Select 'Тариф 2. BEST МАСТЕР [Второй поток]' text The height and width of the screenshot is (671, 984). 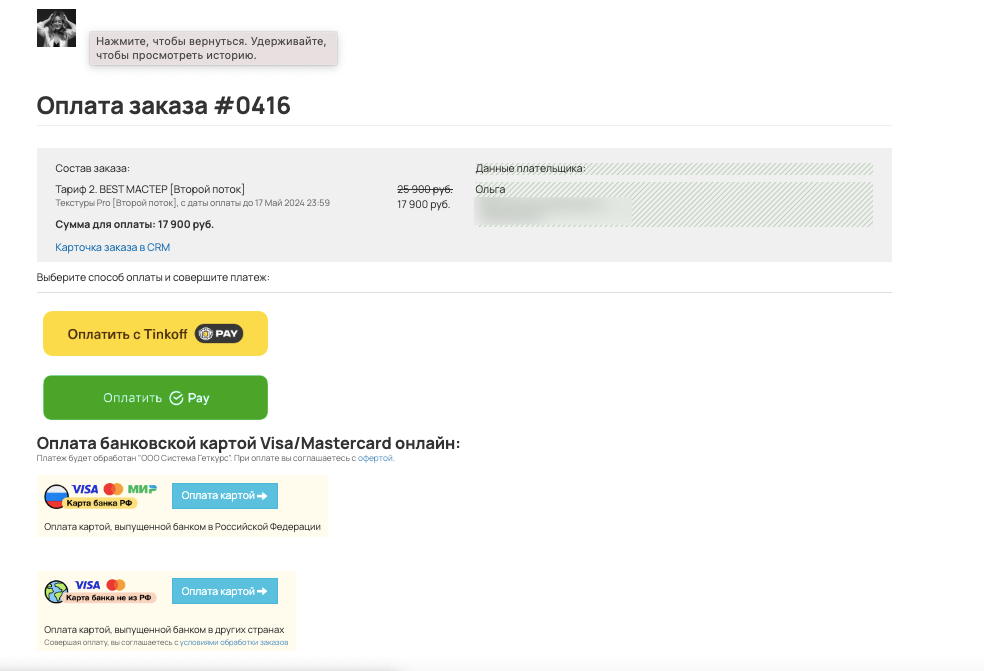[150, 189]
